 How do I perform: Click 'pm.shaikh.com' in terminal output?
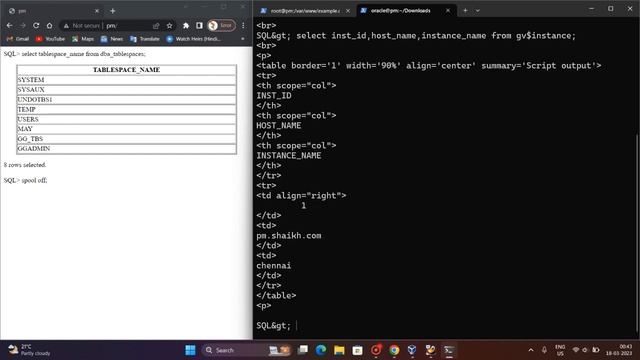click(x=289, y=236)
